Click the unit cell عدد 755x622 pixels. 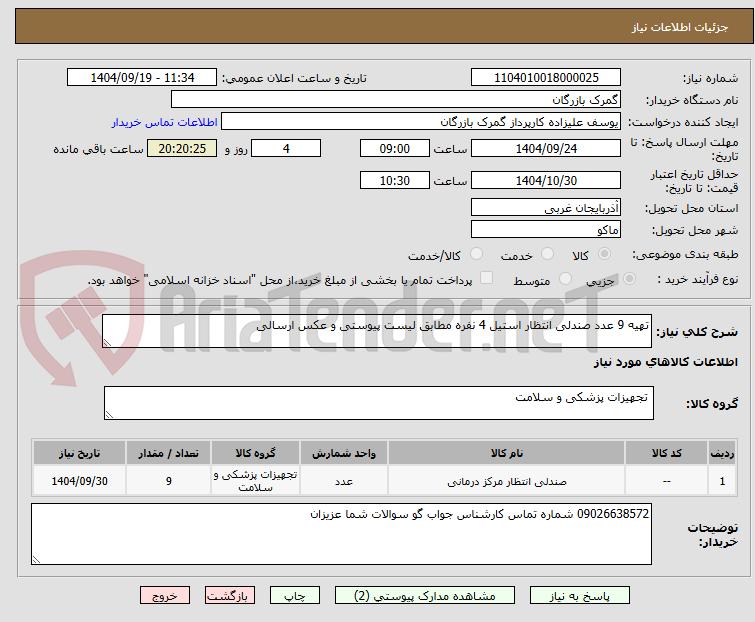pyautogui.click(x=344, y=481)
